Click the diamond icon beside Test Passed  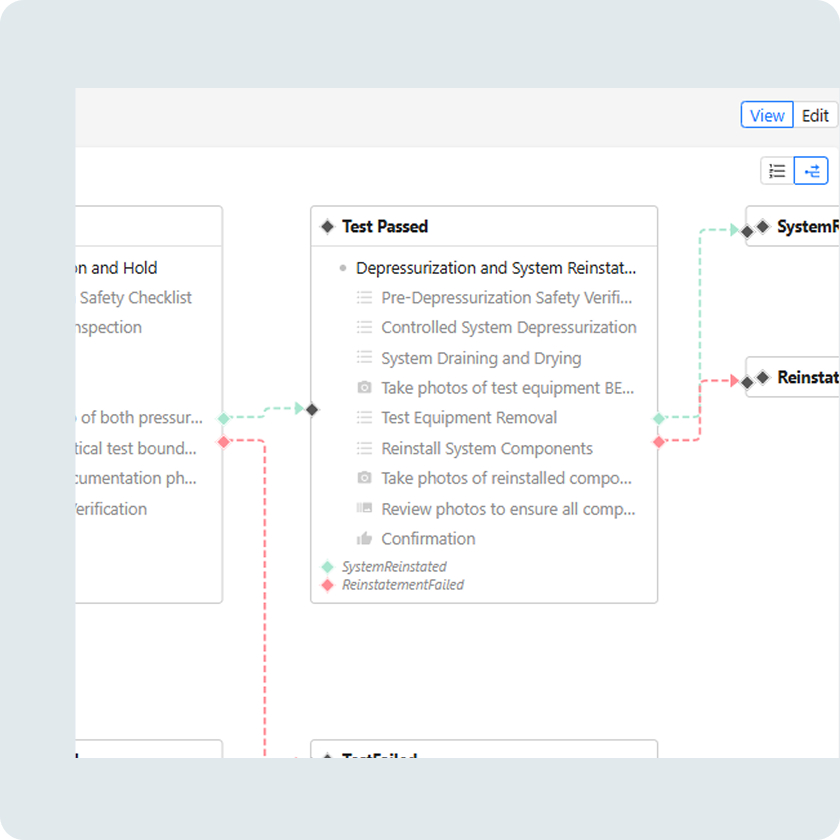tap(327, 227)
